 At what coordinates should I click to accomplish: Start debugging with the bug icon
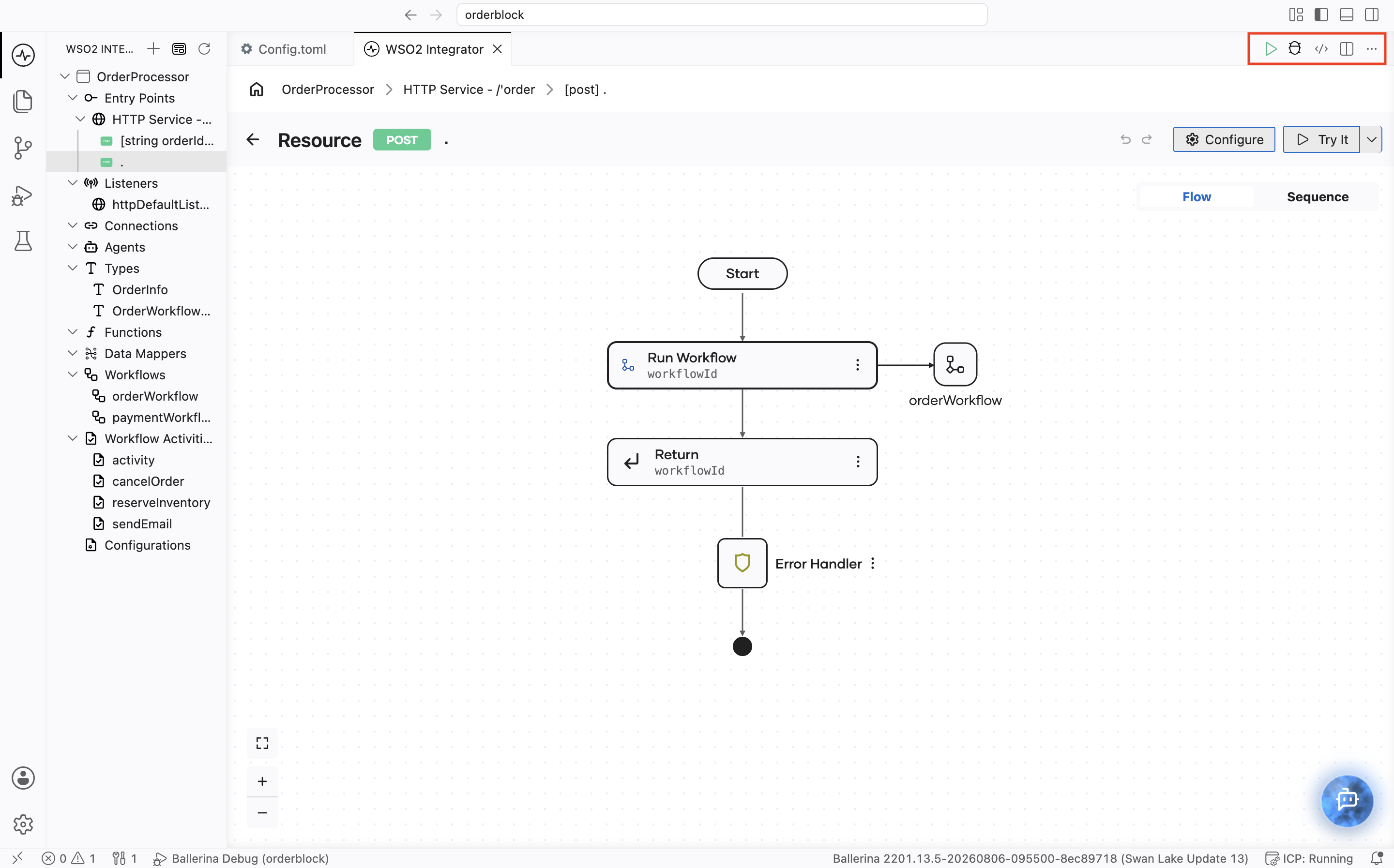1295,49
